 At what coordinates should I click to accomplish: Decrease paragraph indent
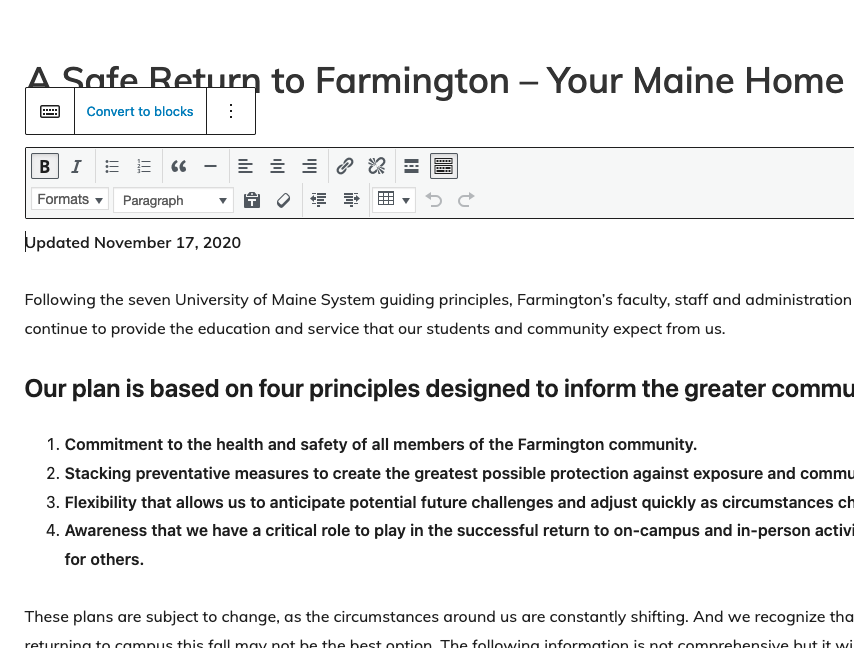[x=319, y=200]
